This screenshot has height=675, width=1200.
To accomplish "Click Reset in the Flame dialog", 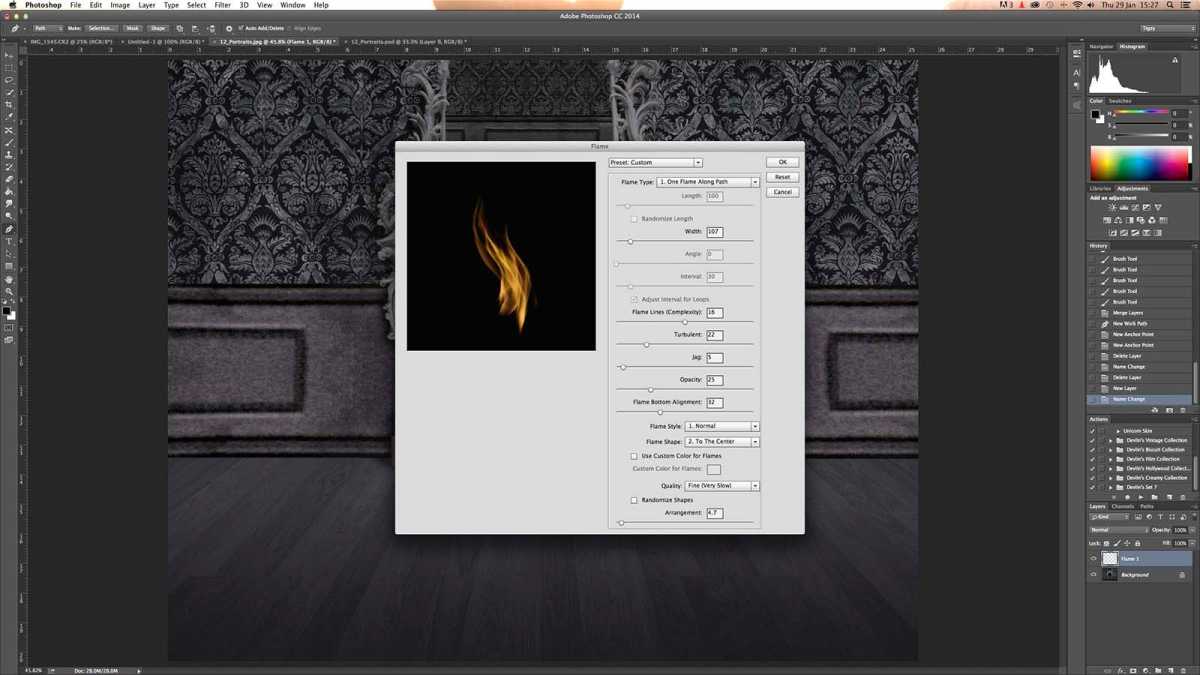I will 782,177.
